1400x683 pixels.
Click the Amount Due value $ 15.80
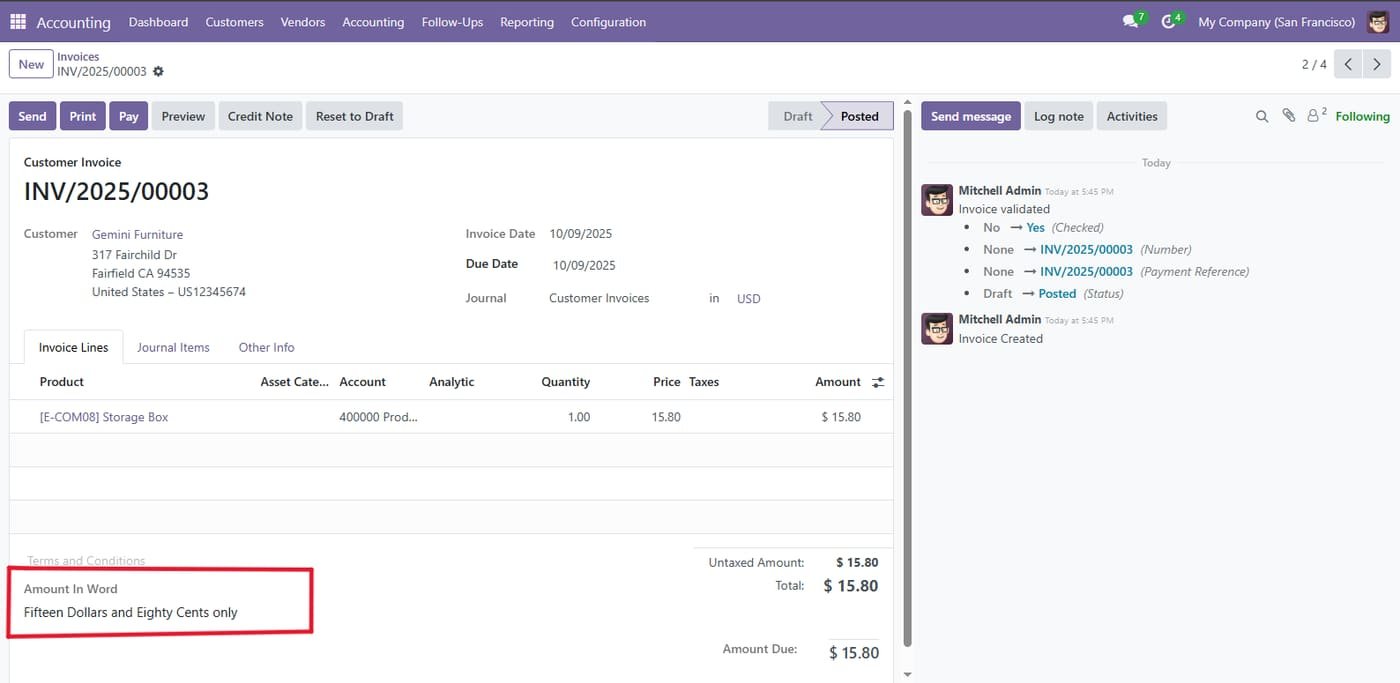tap(854, 653)
